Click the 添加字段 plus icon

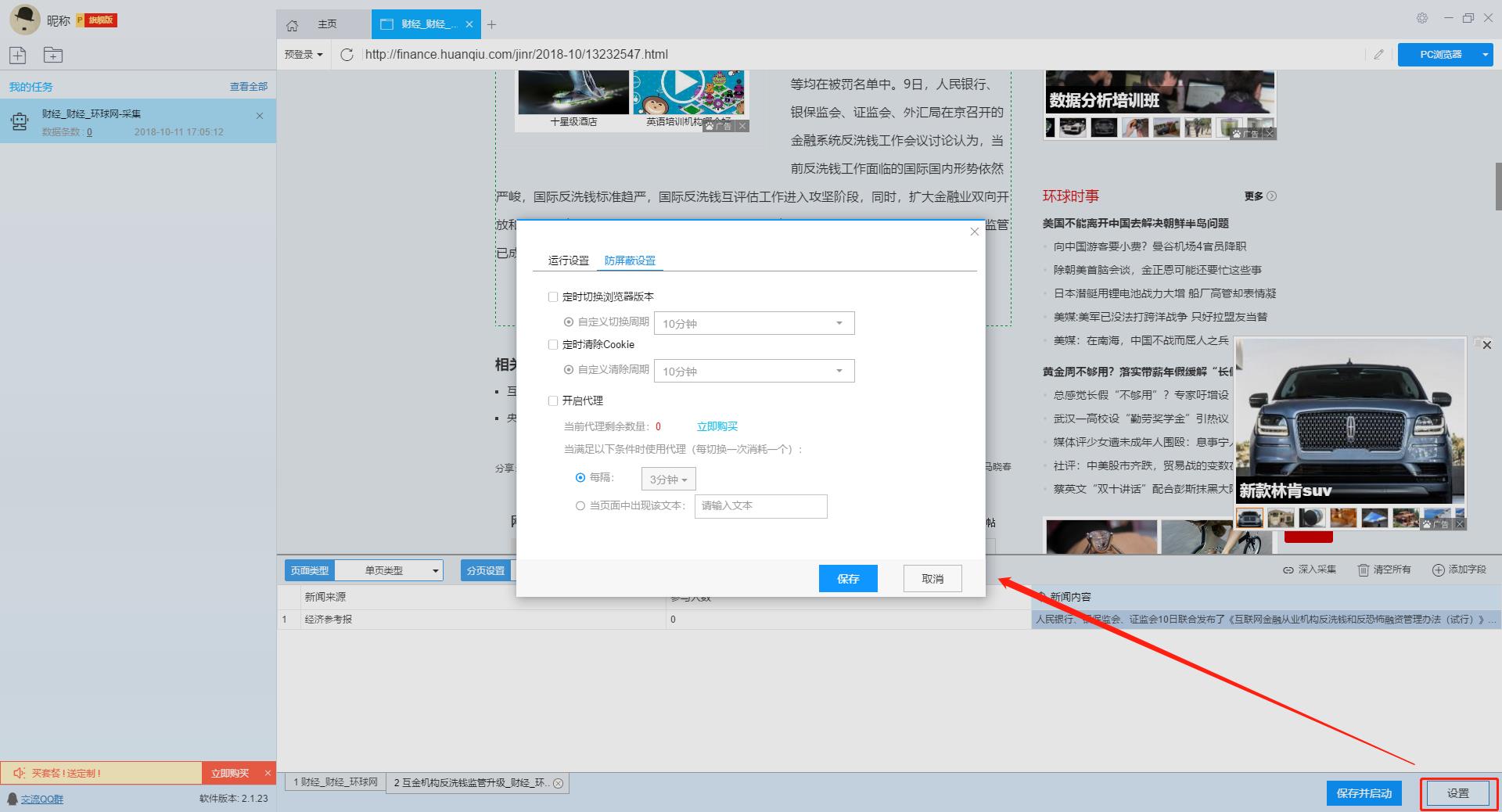1438,570
